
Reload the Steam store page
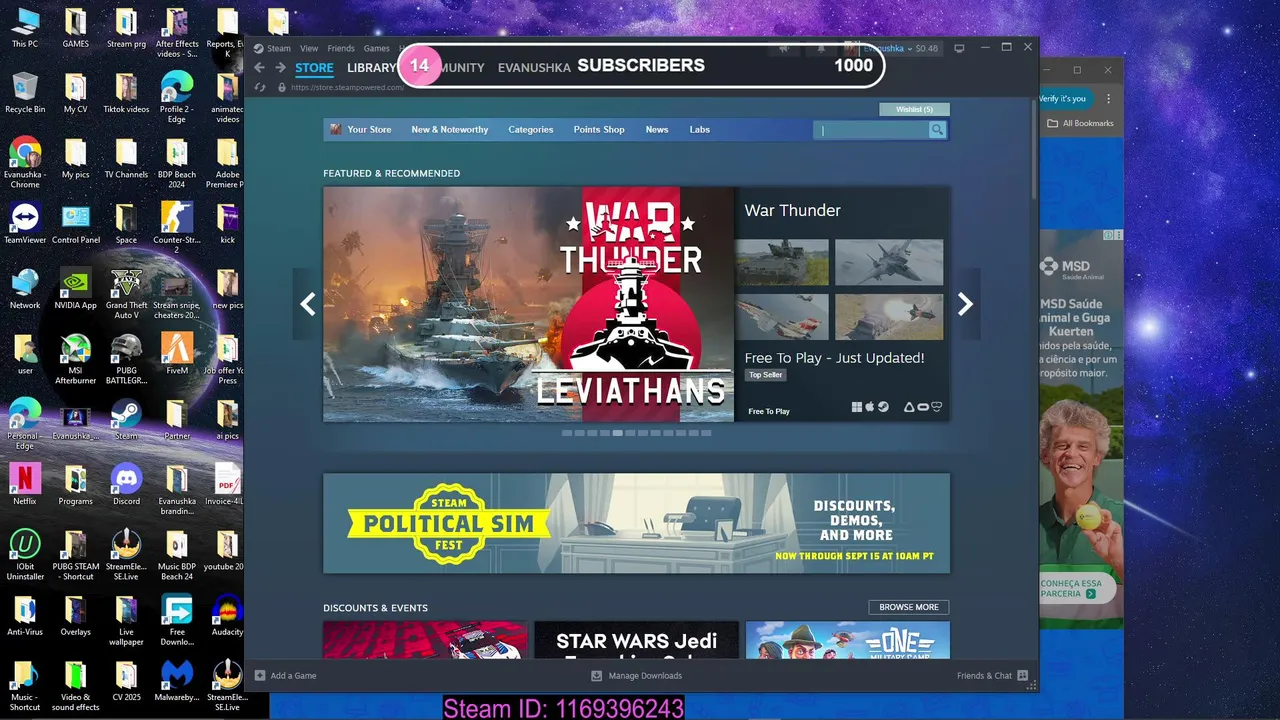tap(260, 87)
